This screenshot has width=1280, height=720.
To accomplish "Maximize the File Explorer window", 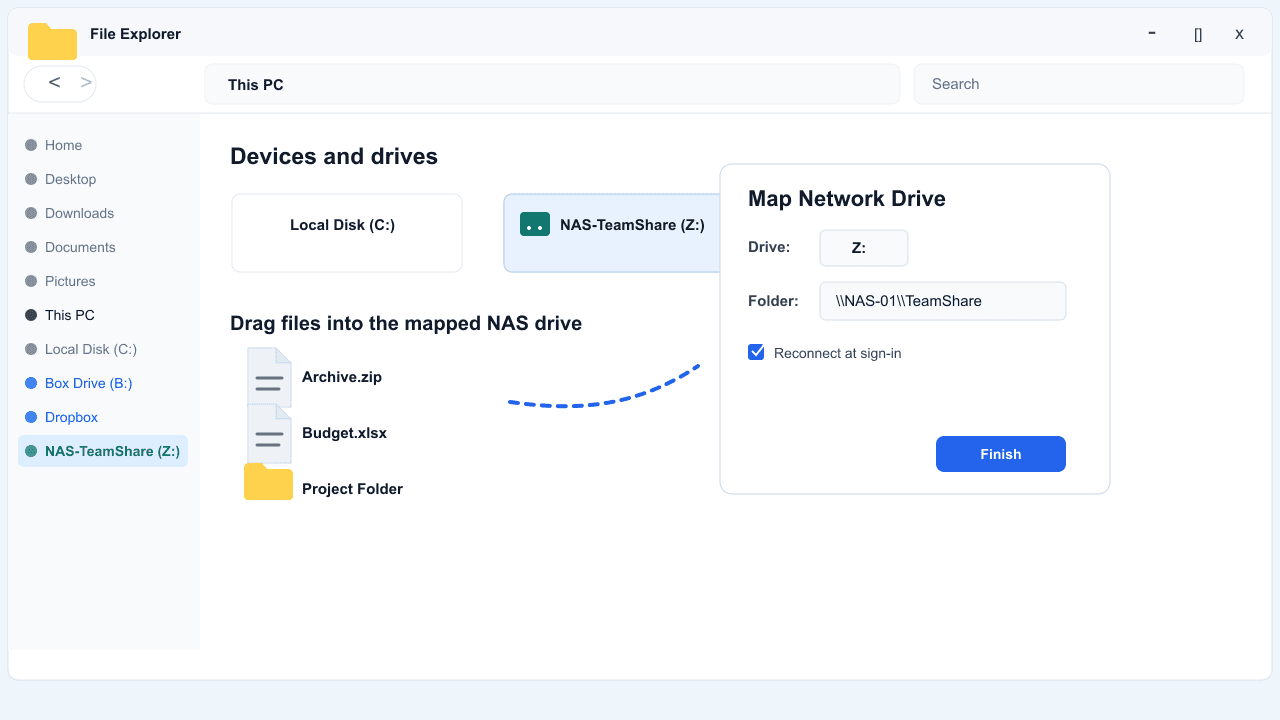I will point(1198,34).
